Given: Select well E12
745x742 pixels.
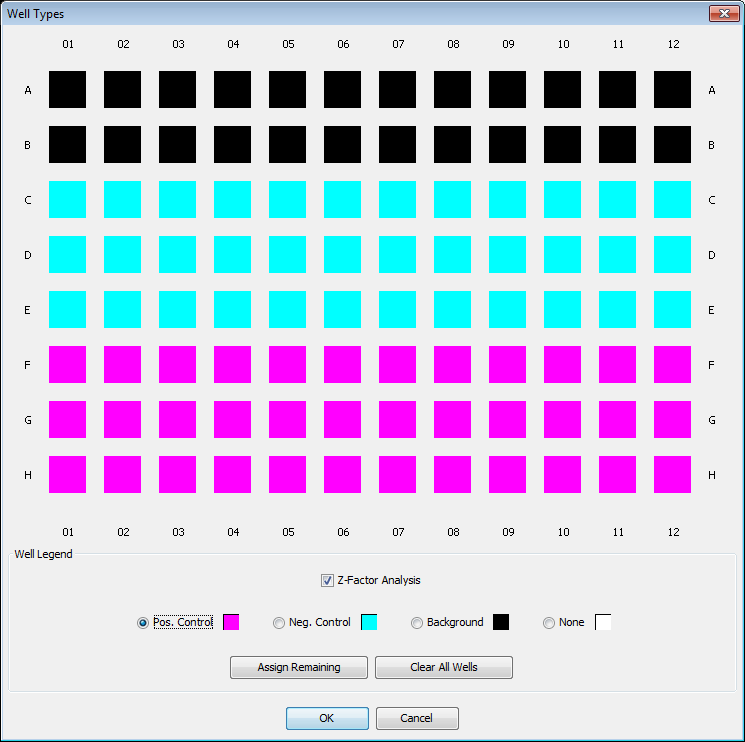Looking at the screenshot, I should pos(672,310).
